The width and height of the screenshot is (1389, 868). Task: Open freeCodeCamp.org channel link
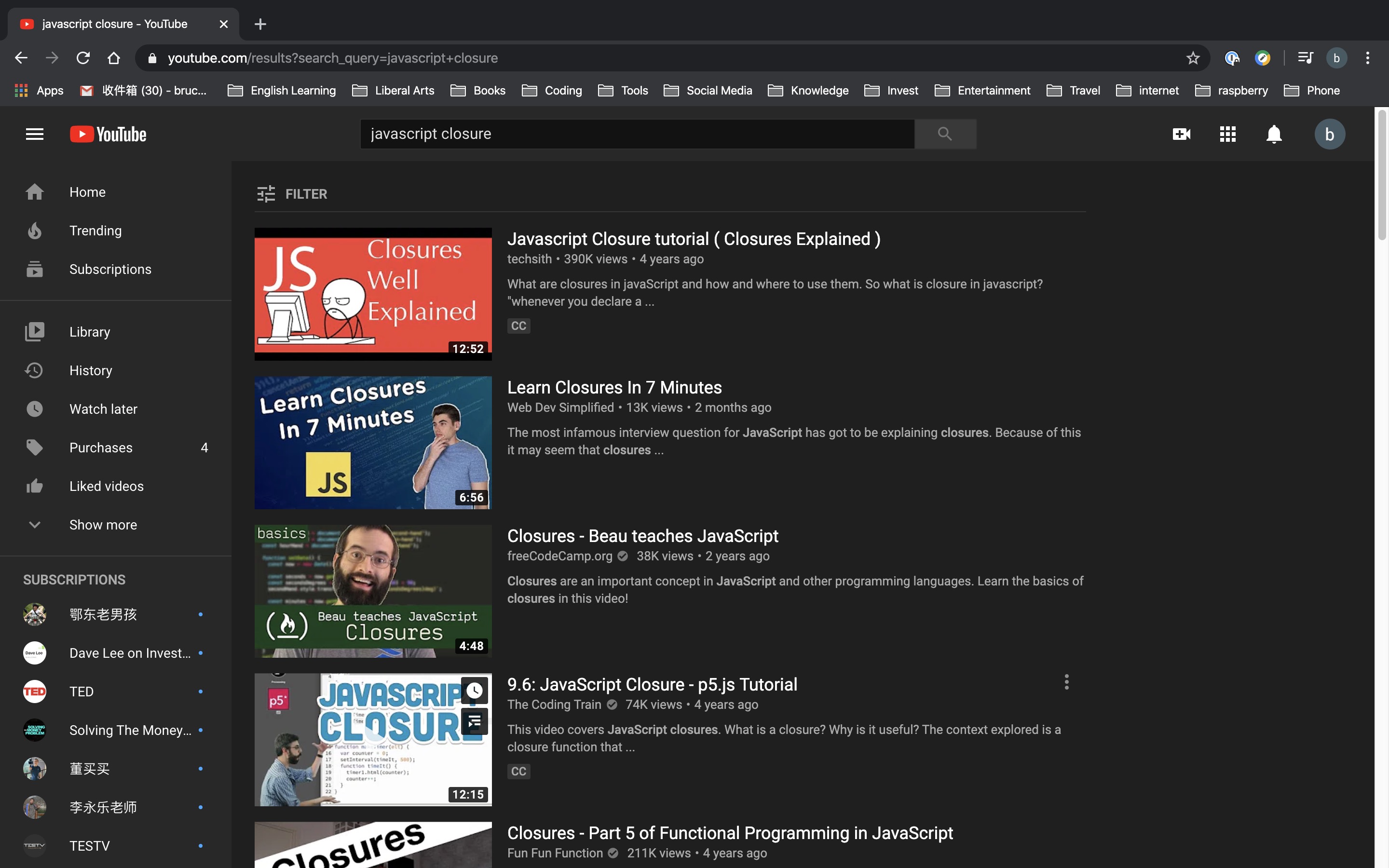pos(559,556)
